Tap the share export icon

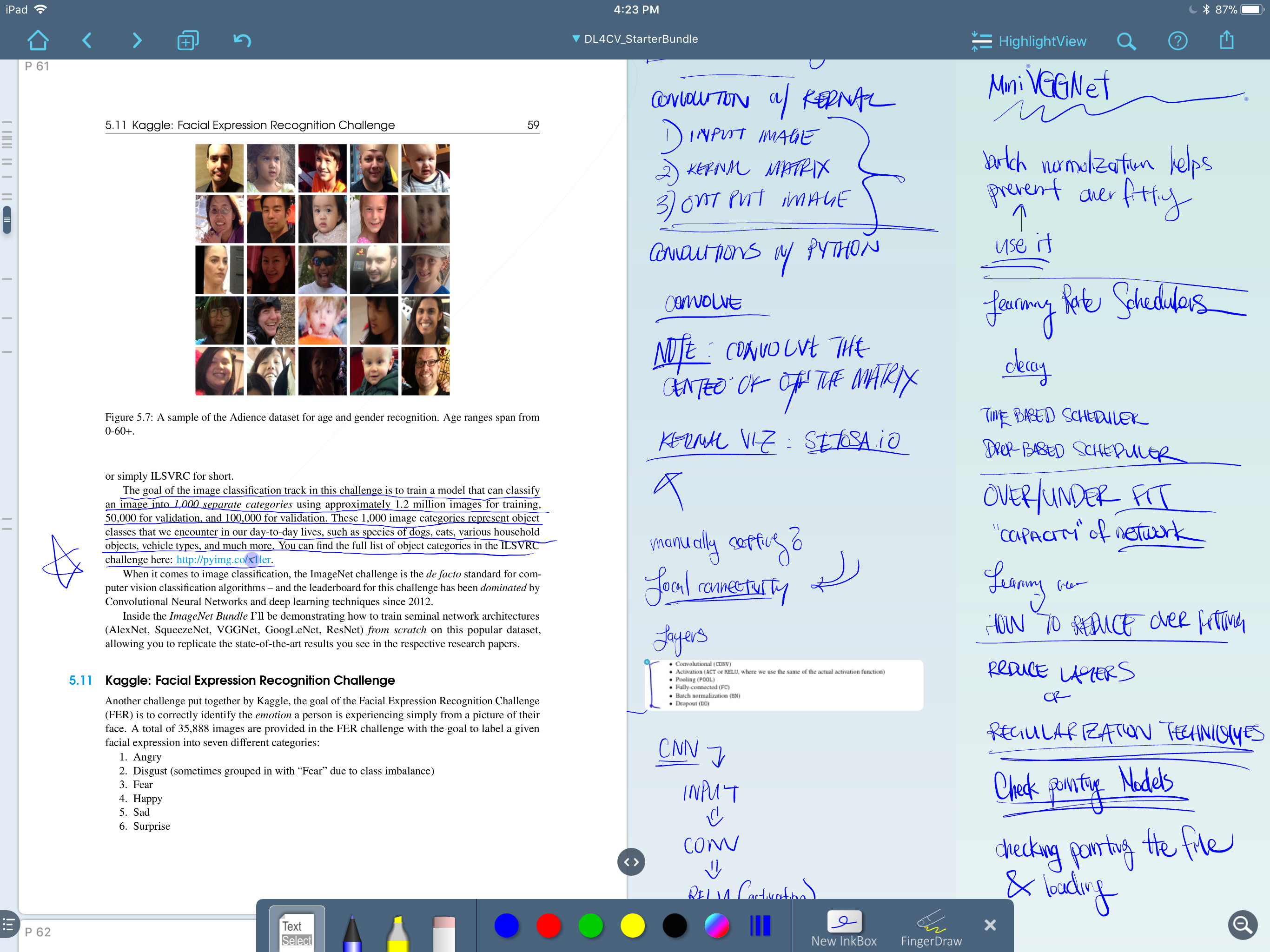pos(1226,40)
